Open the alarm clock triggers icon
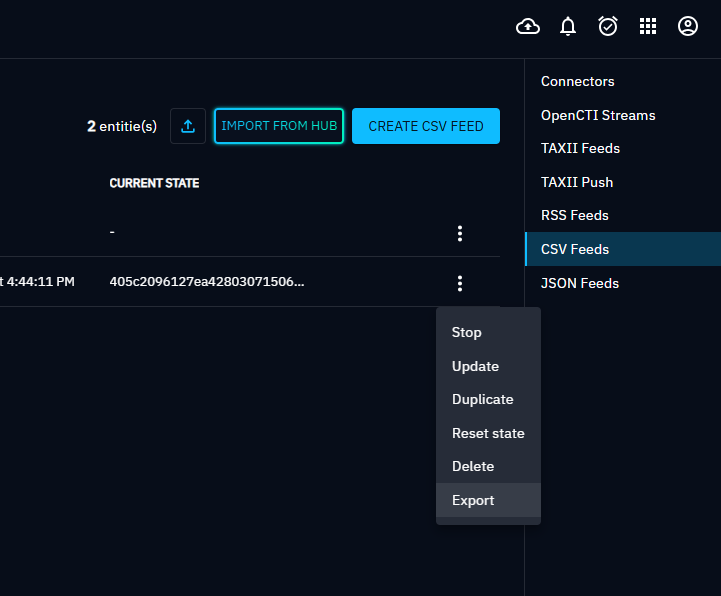This screenshot has height=596, width=721. click(608, 27)
